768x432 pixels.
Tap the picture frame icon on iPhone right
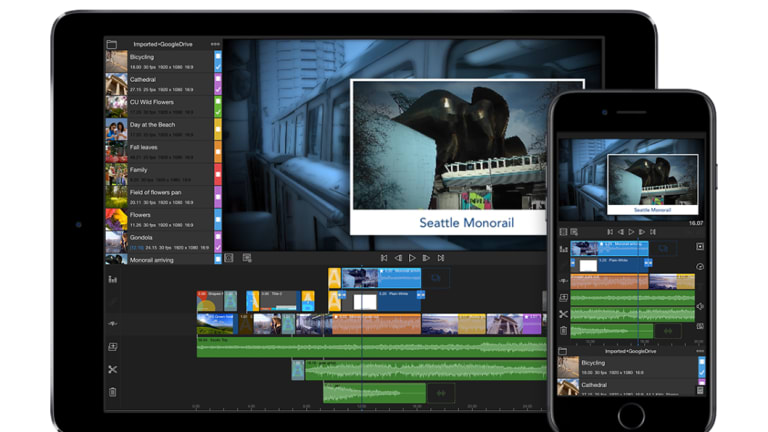(700, 326)
